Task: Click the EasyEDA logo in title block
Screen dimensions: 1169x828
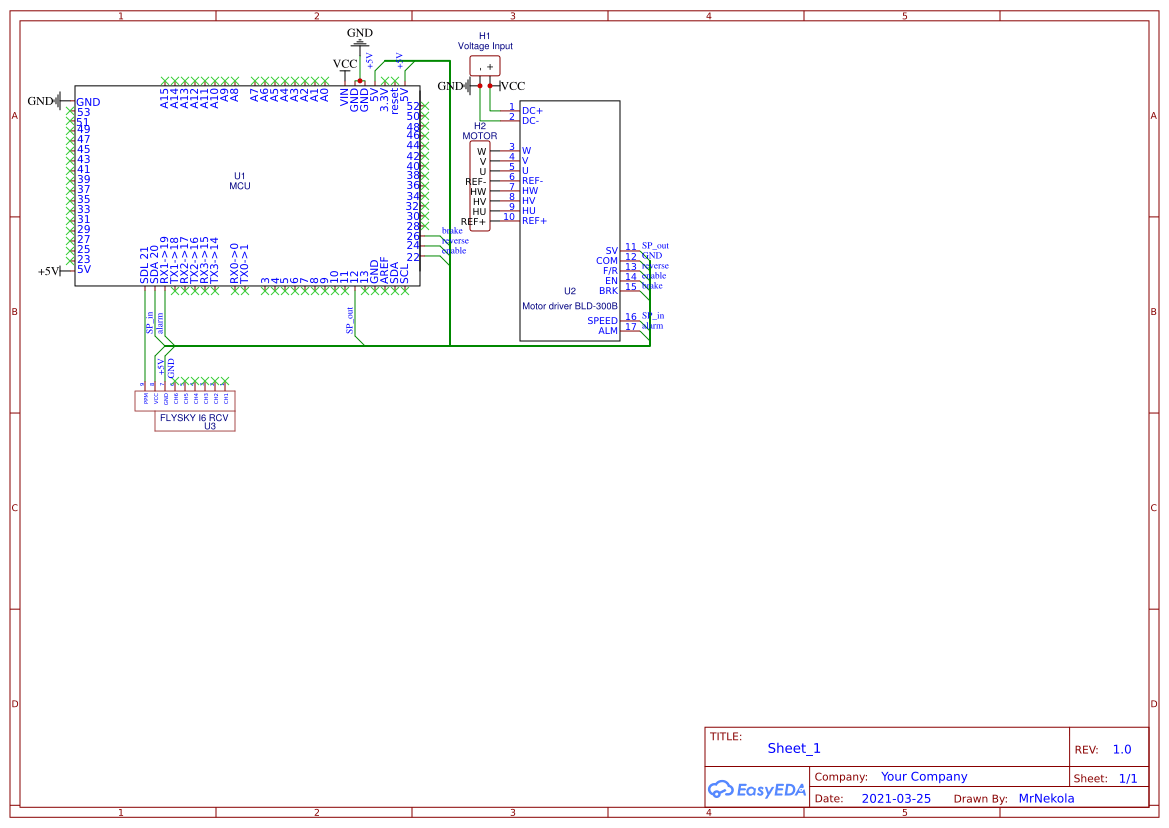Action: click(756, 790)
